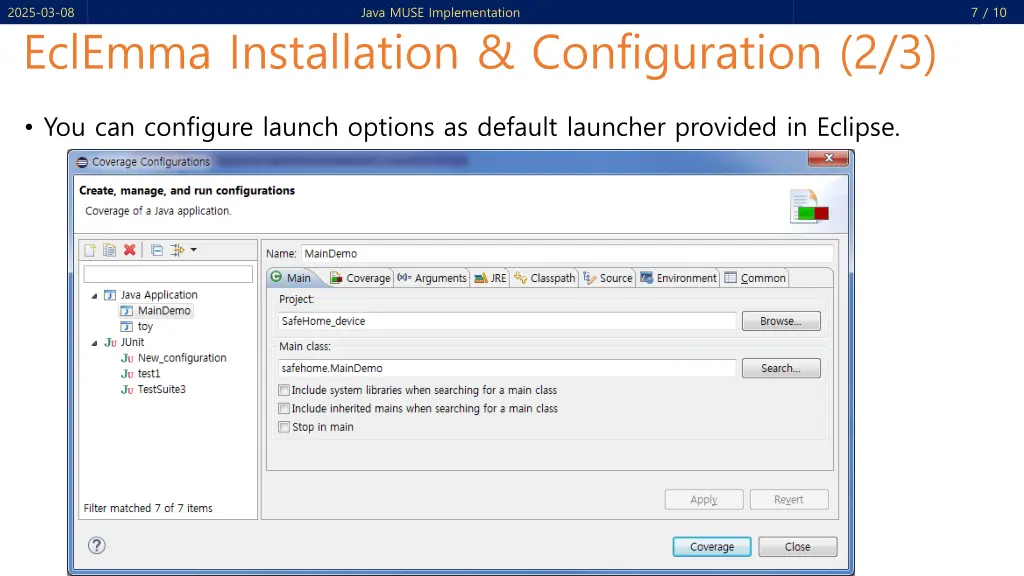Collapse the Java Application tree node
Image resolution: width=1024 pixels, height=576 pixels.
(x=95, y=296)
